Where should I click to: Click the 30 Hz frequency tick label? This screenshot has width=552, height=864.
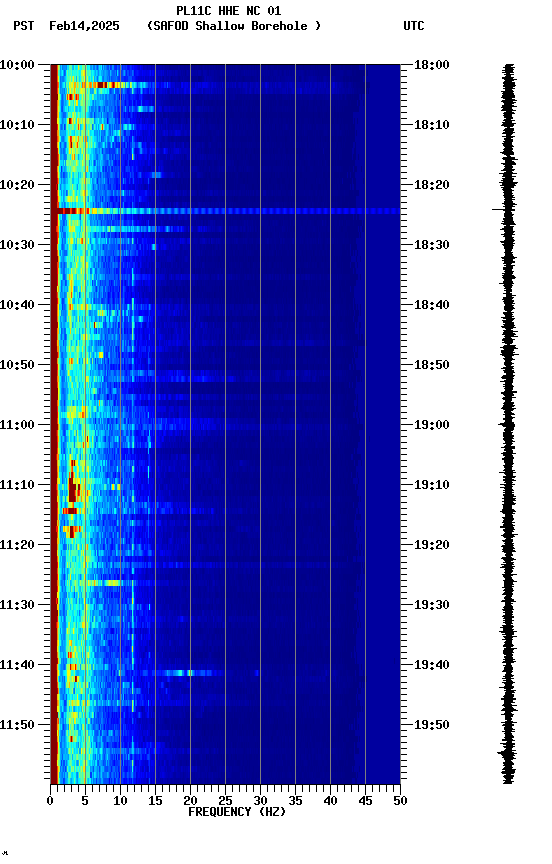pos(260,801)
